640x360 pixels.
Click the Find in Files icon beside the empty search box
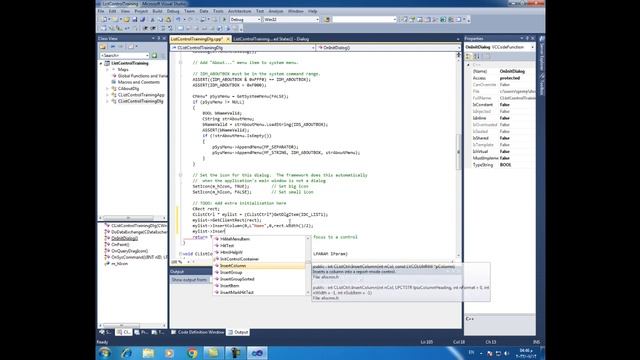(x=327, y=20)
